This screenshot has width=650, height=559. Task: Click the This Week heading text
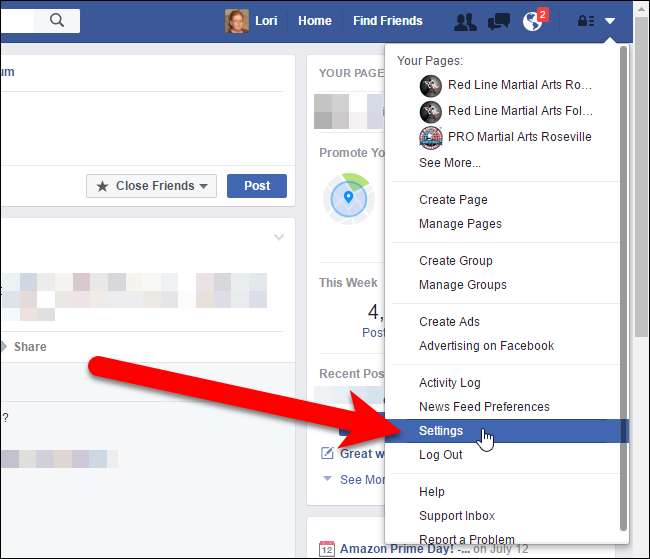(348, 283)
